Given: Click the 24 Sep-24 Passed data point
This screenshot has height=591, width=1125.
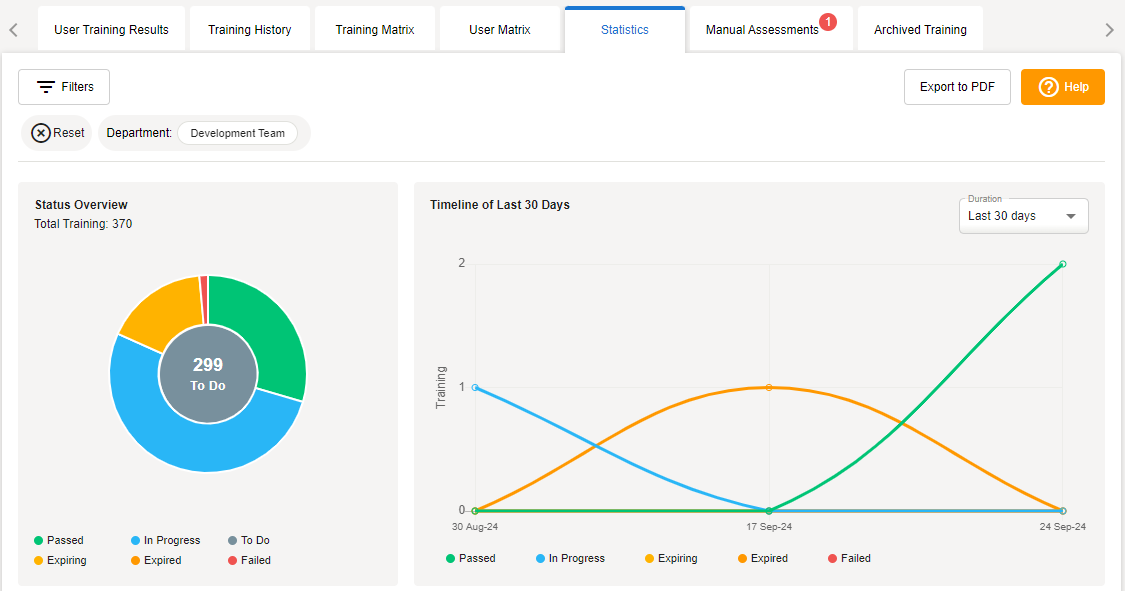Looking at the screenshot, I should click(x=1062, y=264).
